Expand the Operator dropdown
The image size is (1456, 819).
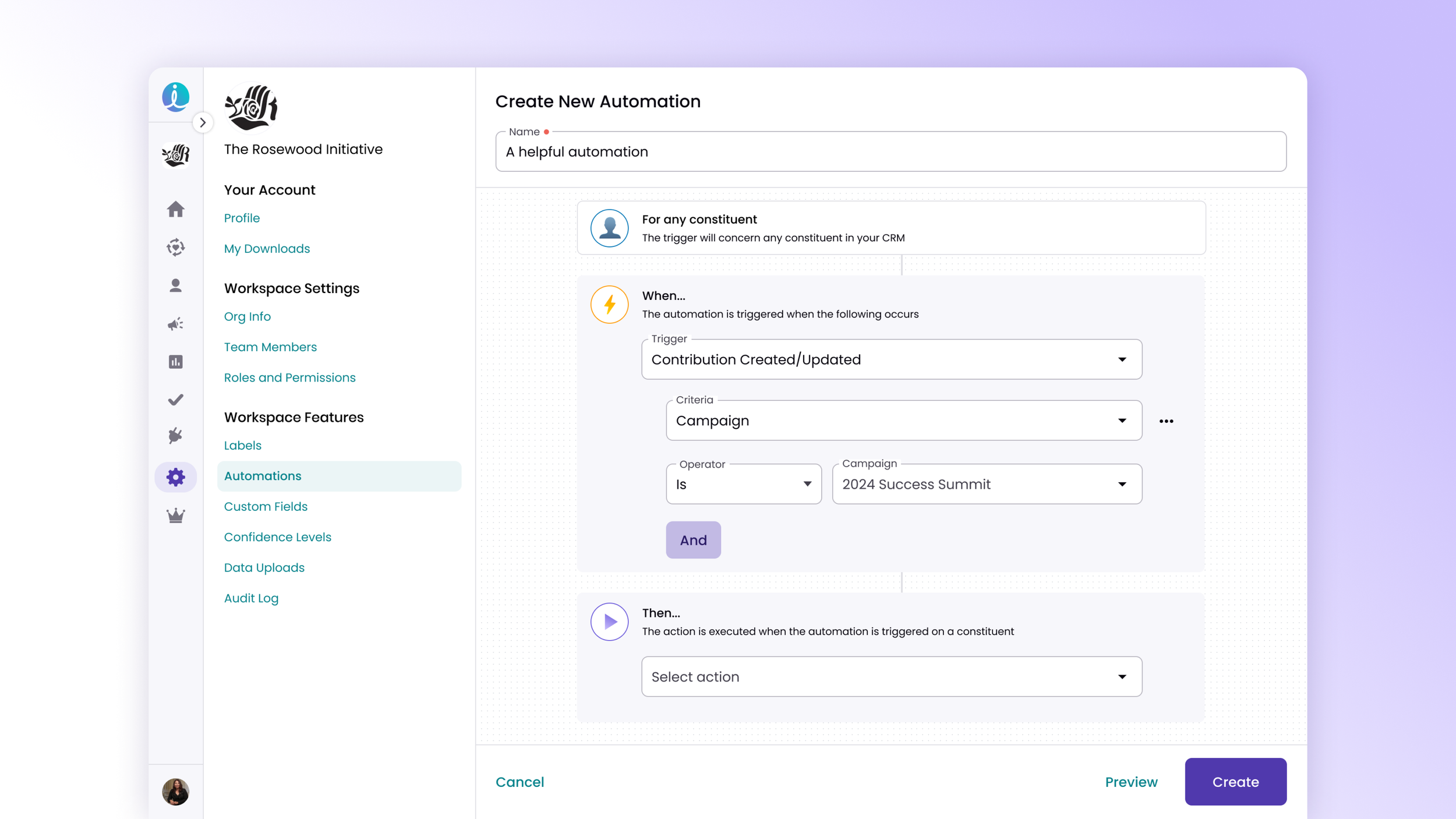point(743,484)
